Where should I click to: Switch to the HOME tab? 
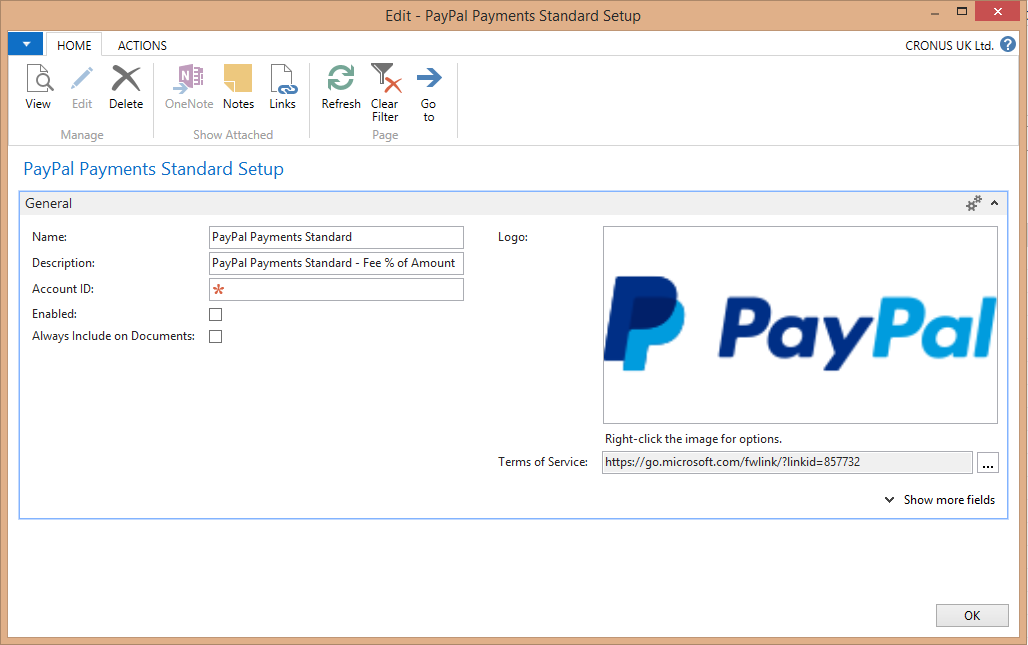(74, 45)
